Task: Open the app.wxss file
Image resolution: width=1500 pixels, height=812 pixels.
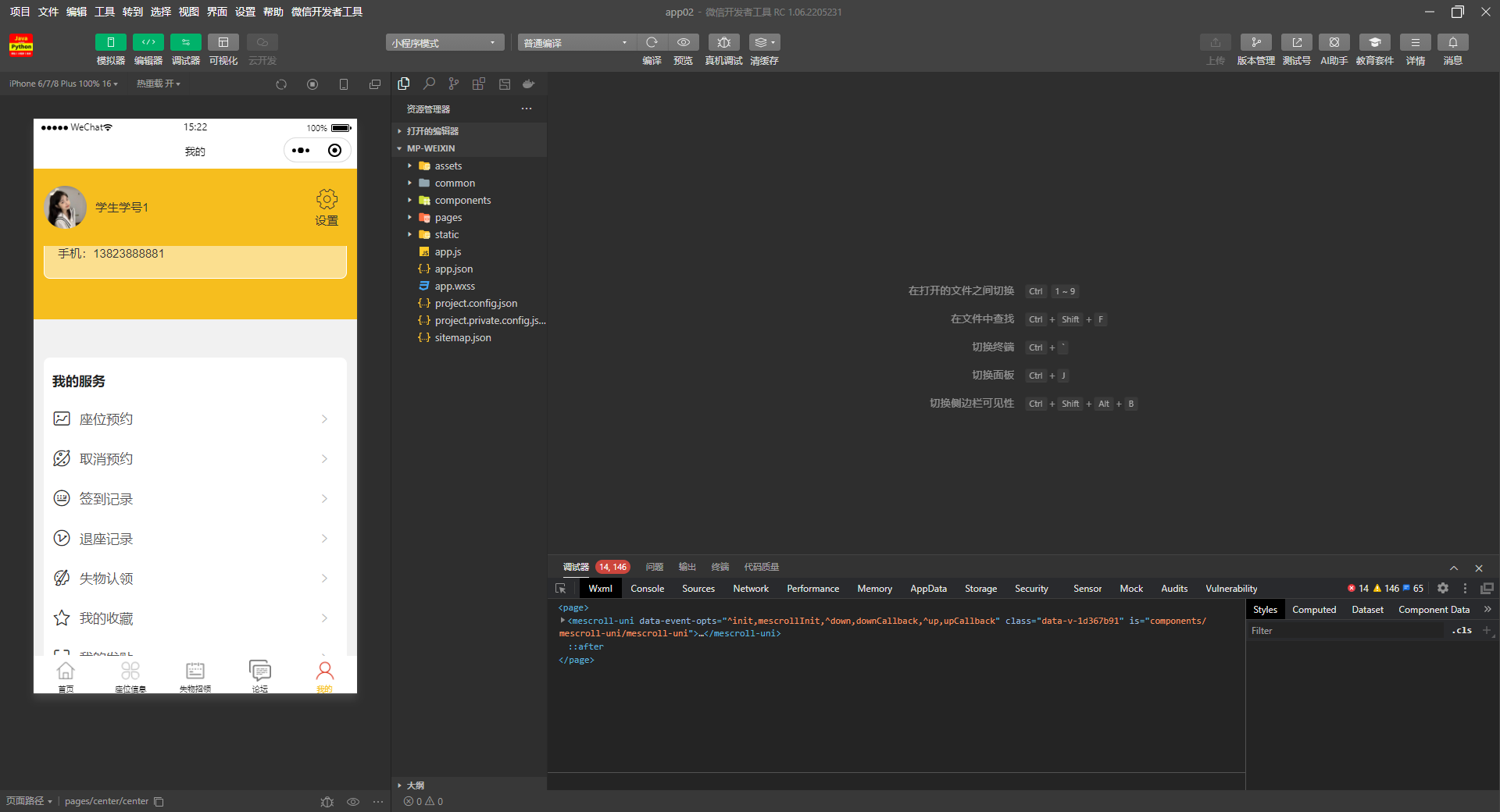Action: (469, 286)
